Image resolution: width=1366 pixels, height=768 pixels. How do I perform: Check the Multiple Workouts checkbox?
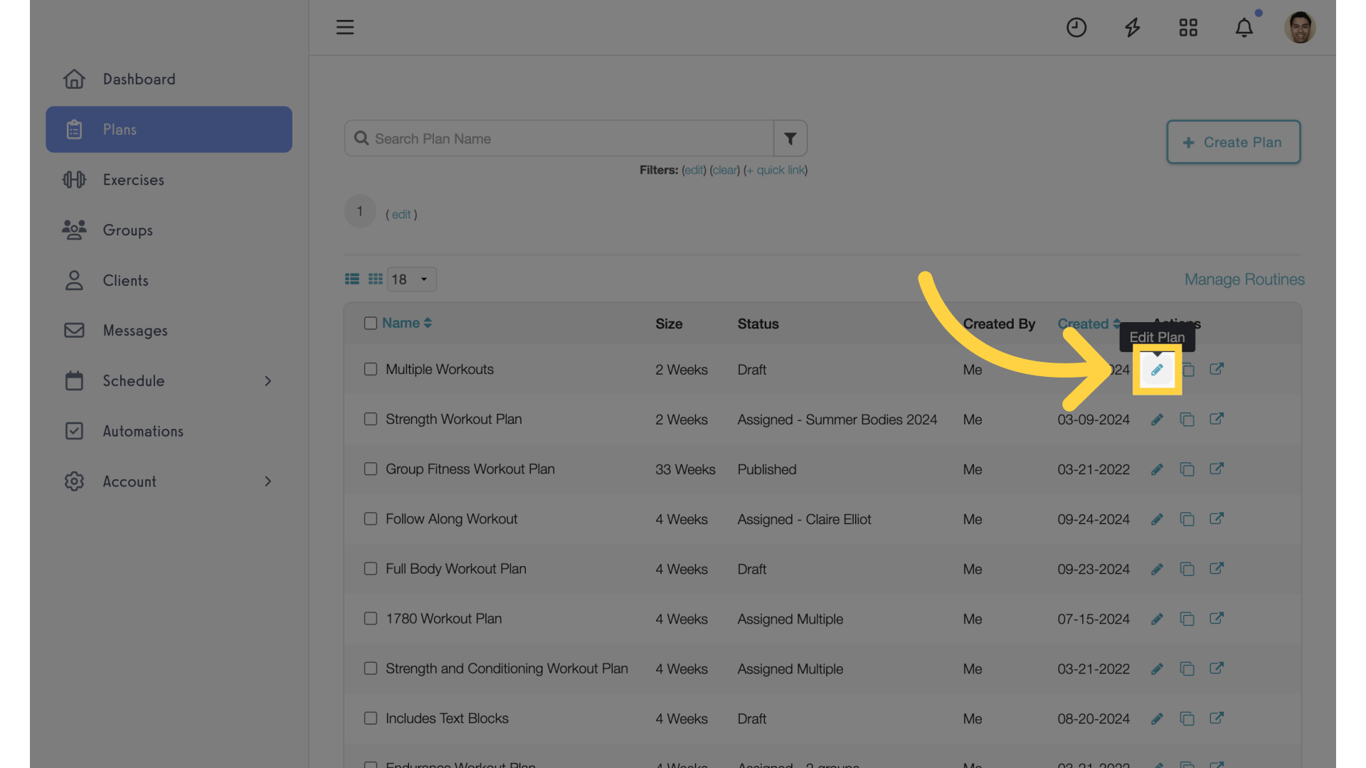coord(370,369)
